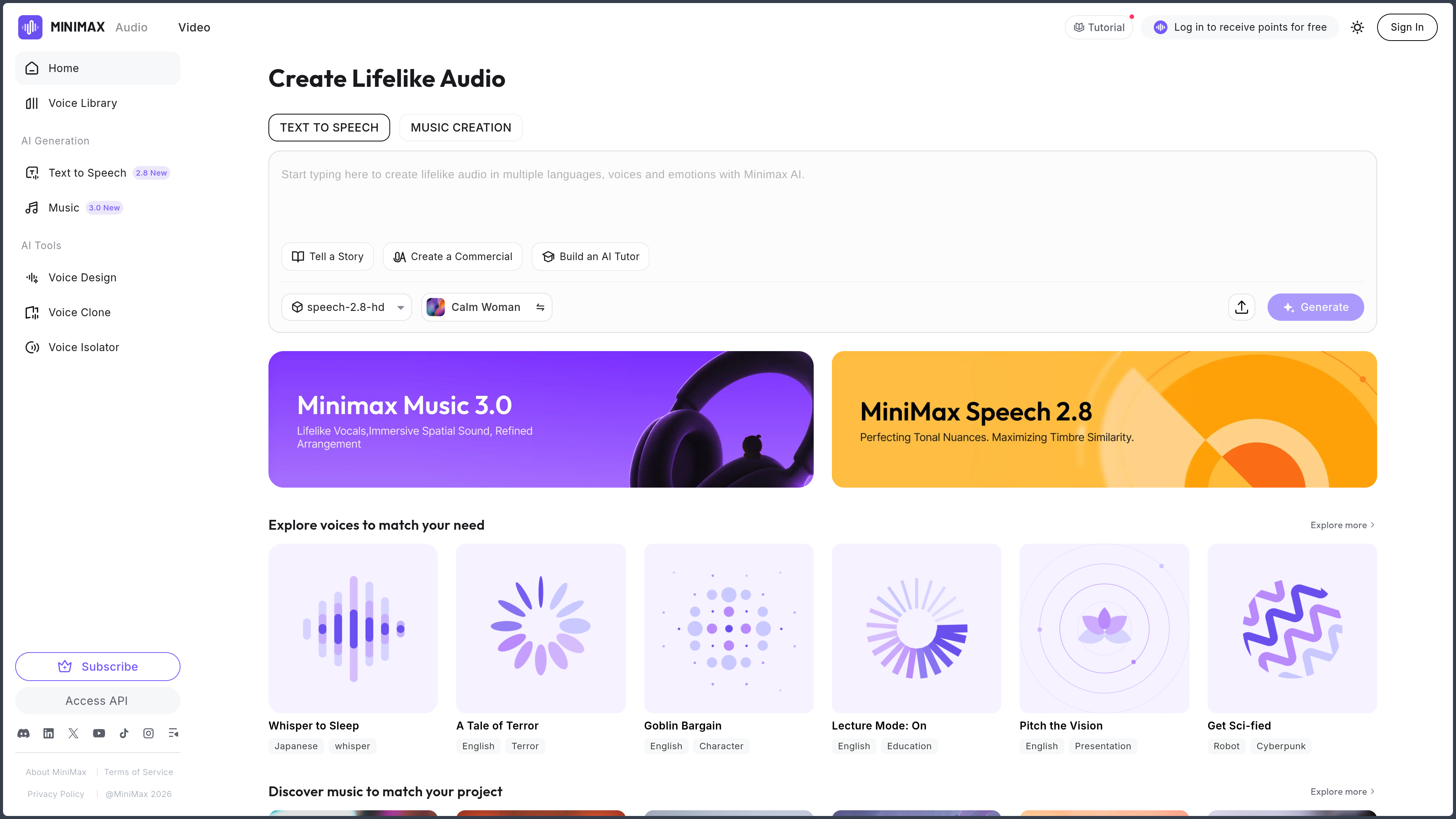
Task: Click the English tag under Pitch the Vision
Action: [1042, 746]
